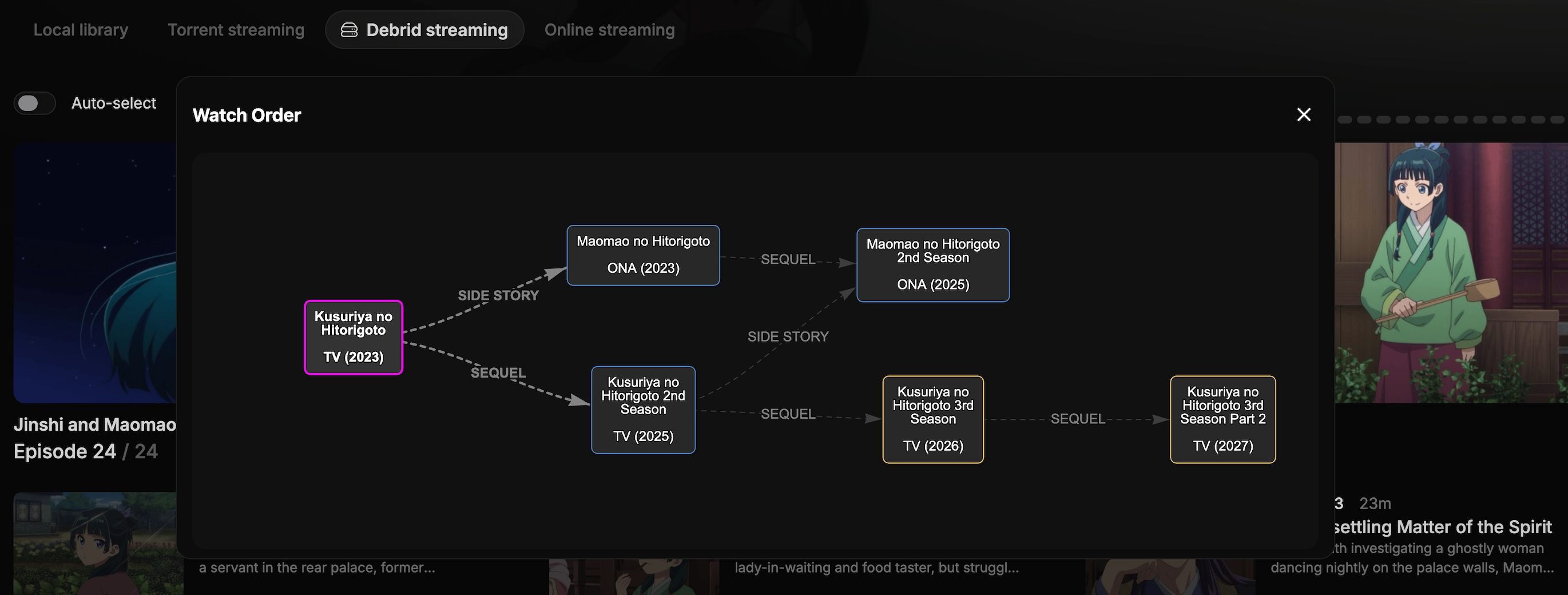Screen dimensions: 1568x595
Task: Open Maomao no Hitorigoto 2nd Season node
Action: coord(932,264)
